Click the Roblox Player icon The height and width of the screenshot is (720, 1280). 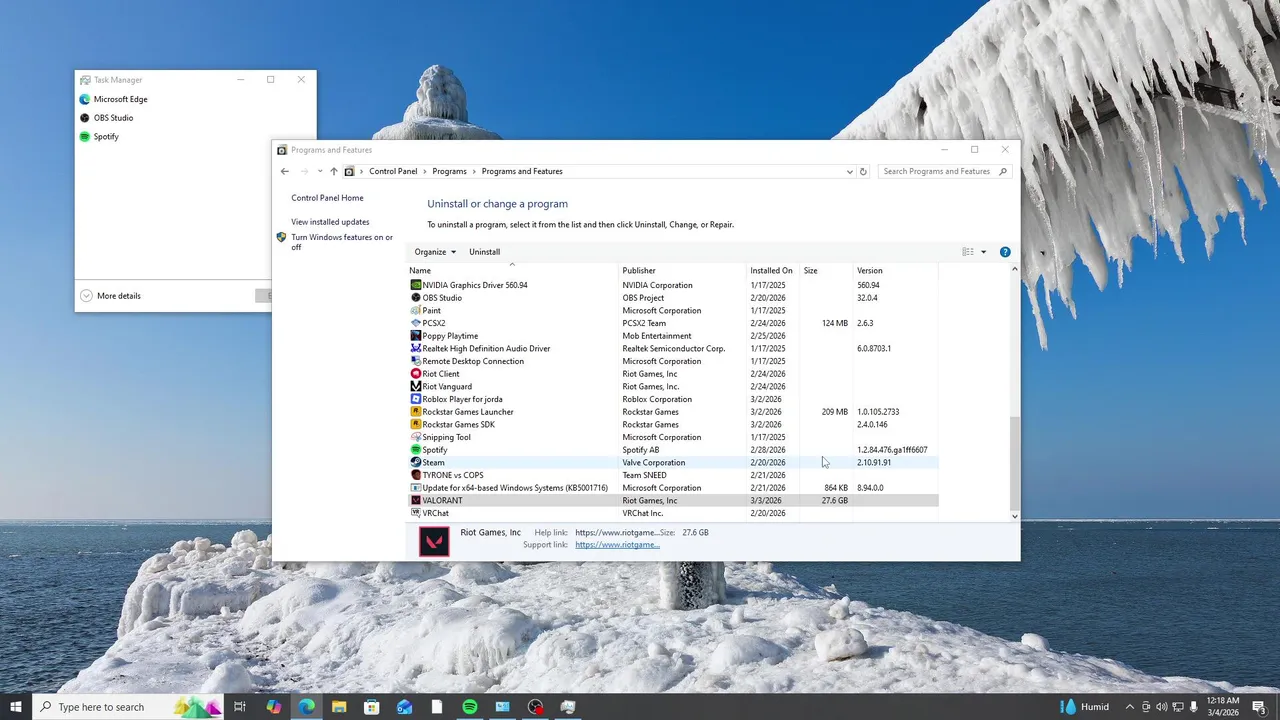416,399
